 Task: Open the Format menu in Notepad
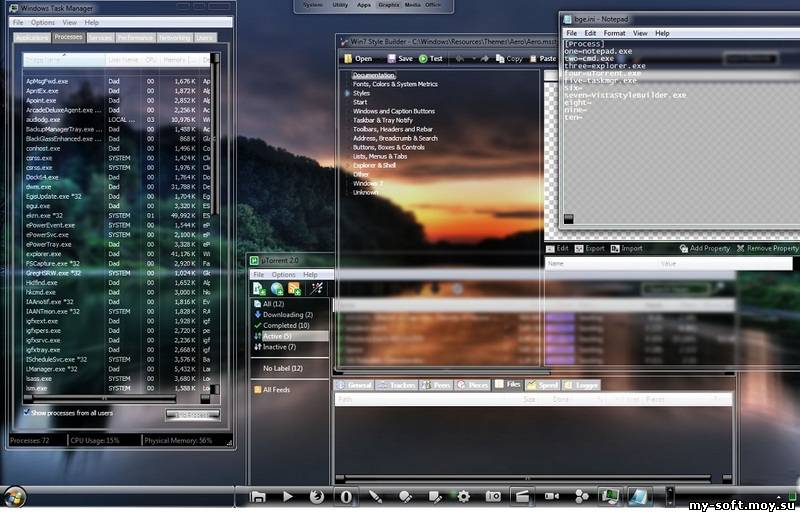tap(614, 33)
